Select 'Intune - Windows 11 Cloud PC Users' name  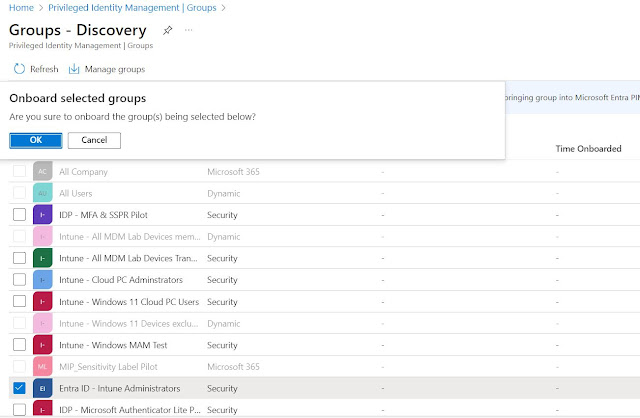129,302
